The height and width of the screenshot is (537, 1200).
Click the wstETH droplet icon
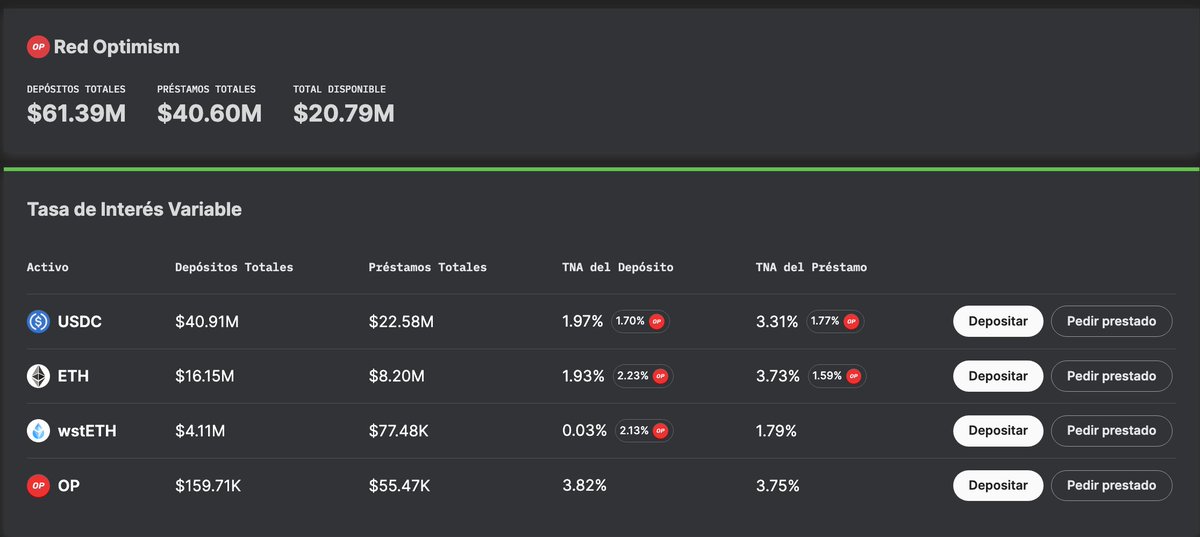point(38,431)
